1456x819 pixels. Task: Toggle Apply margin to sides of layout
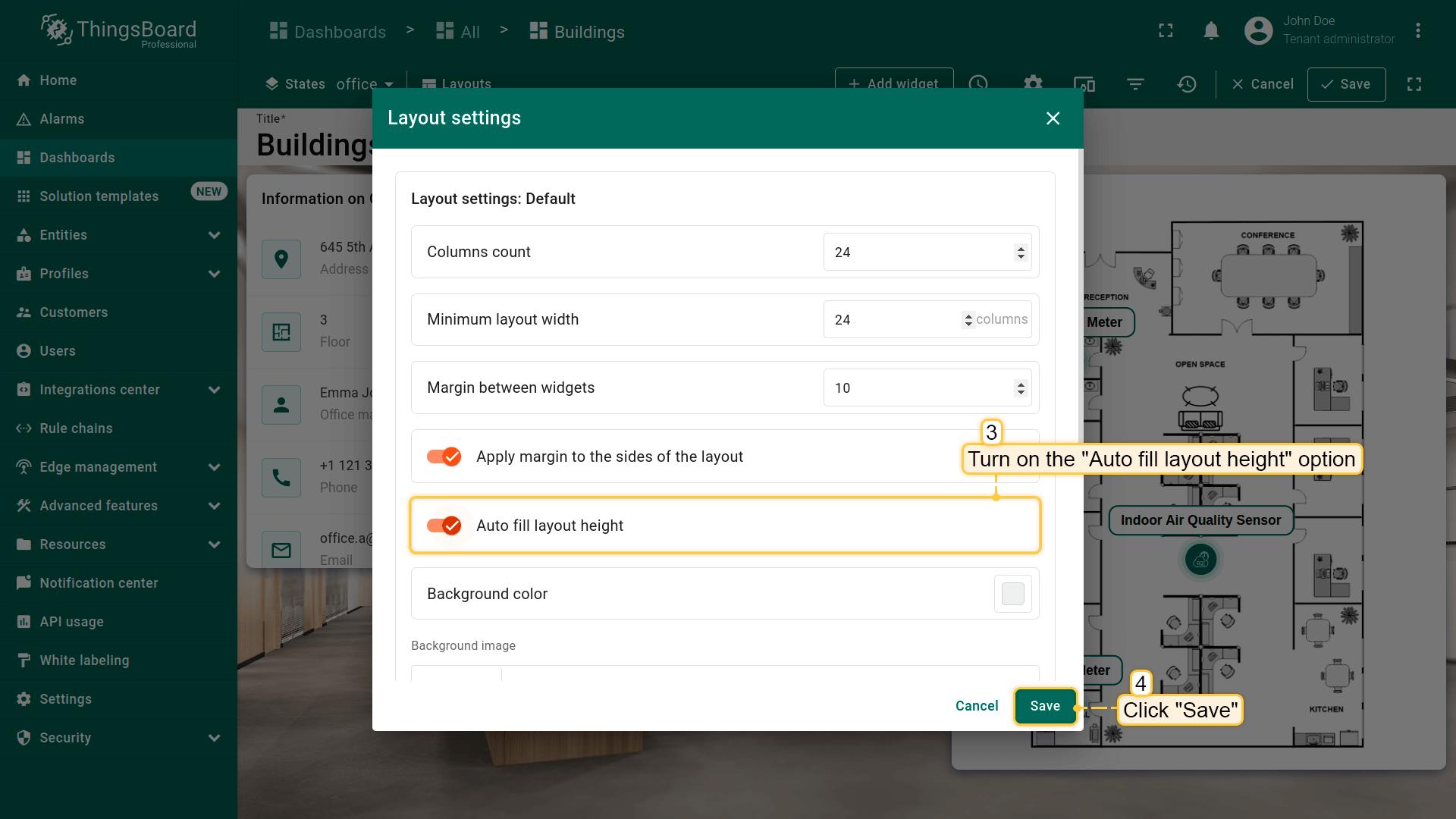coord(444,457)
